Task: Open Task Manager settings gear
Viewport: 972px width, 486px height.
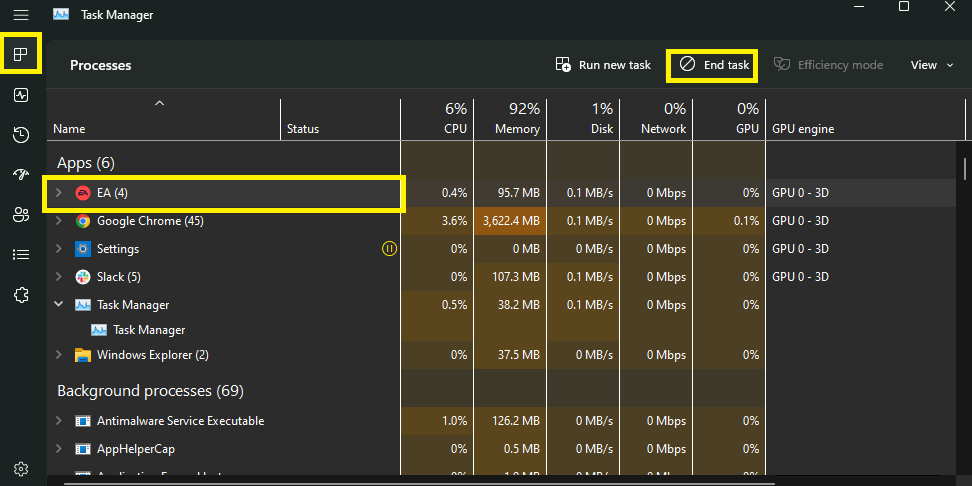Action: (21, 468)
